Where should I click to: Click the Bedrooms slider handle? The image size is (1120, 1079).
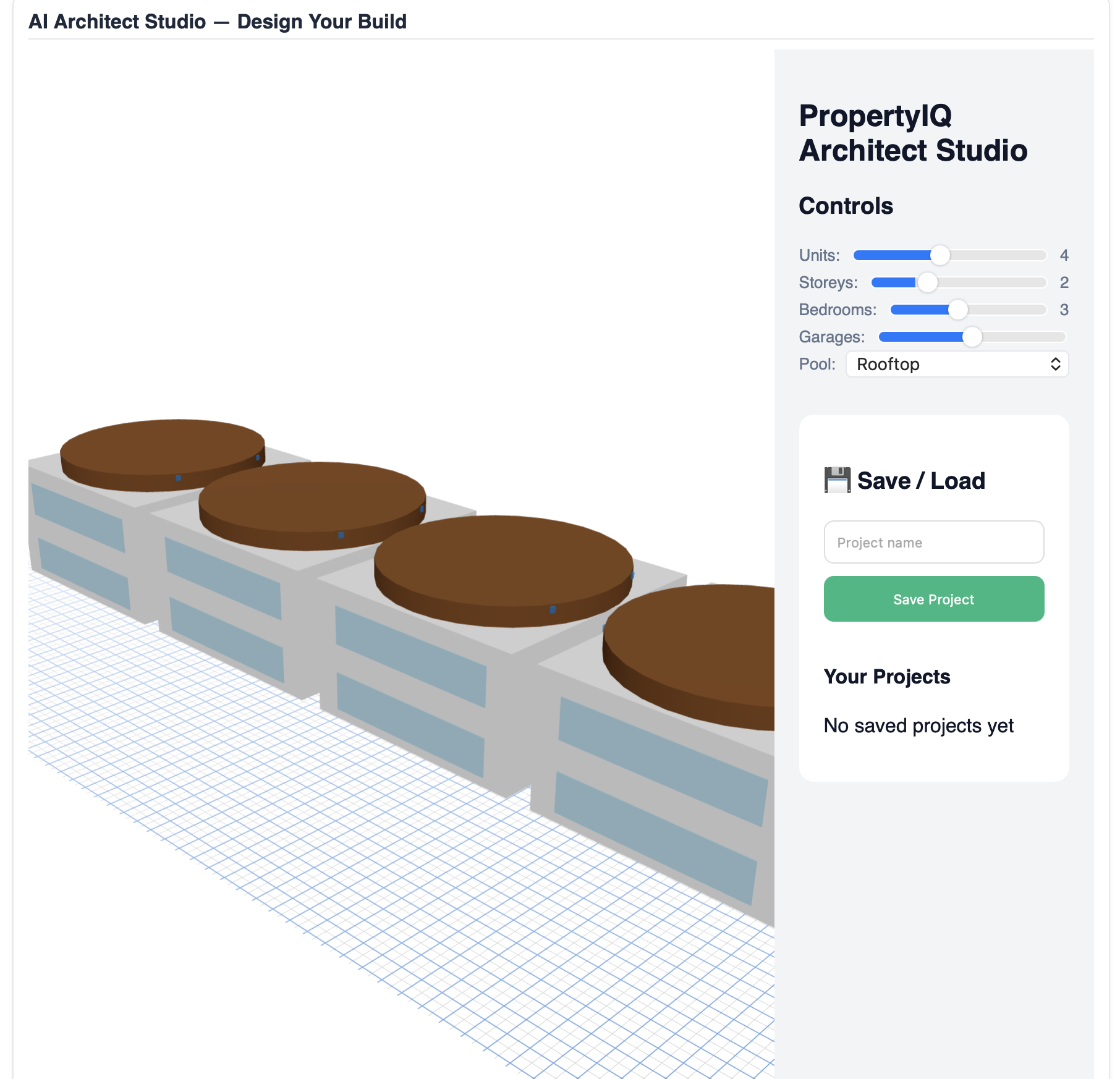957,310
